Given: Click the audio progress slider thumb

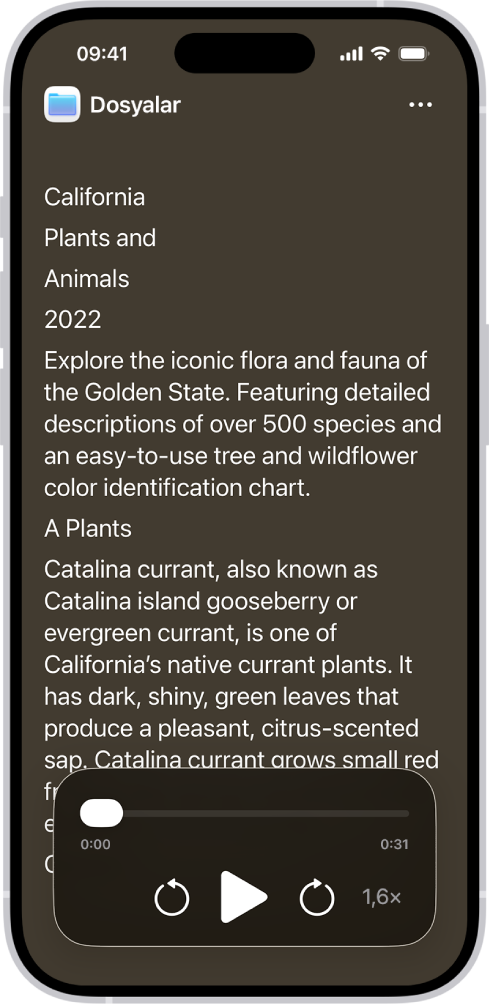Looking at the screenshot, I should tap(101, 813).
